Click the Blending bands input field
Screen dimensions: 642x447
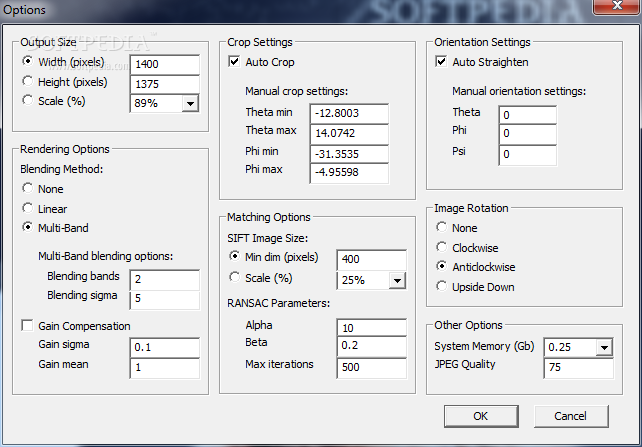click(165, 280)
